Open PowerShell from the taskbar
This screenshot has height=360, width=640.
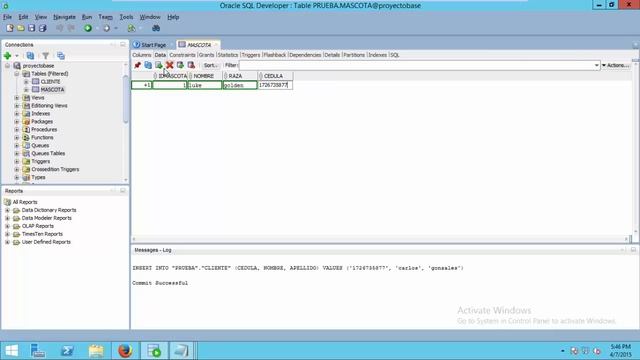[x=67, y=351]
